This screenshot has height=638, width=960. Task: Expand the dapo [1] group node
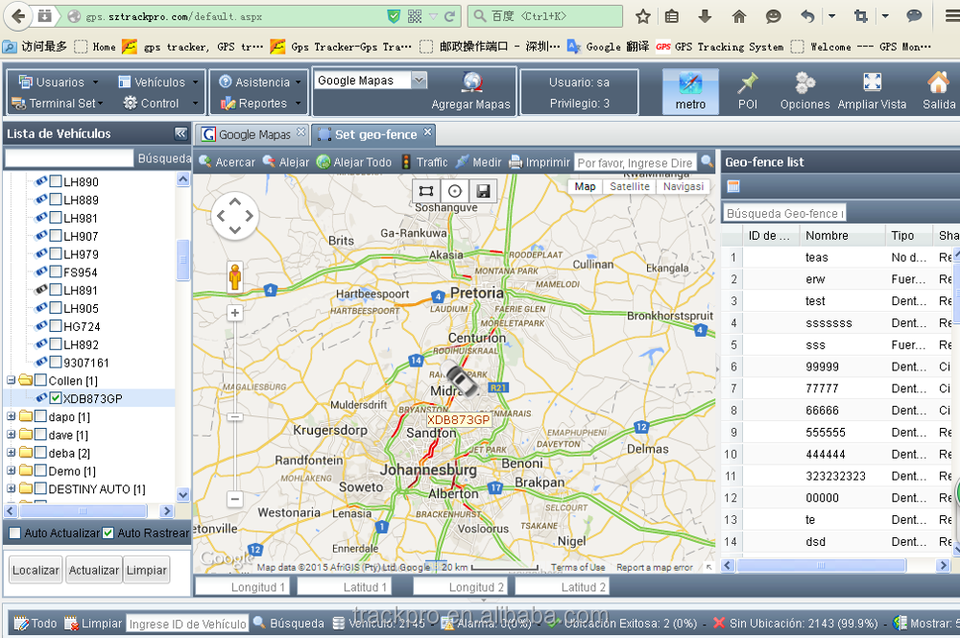click(12, 417)
